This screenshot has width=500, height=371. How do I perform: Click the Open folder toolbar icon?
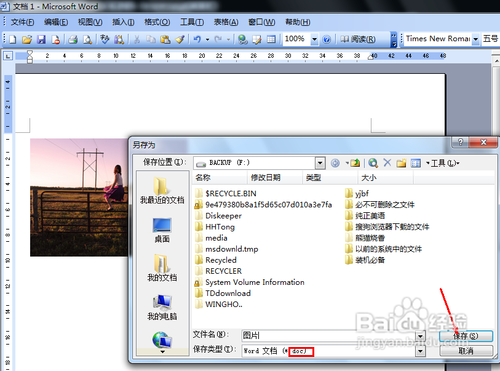(x=27, y=40)
